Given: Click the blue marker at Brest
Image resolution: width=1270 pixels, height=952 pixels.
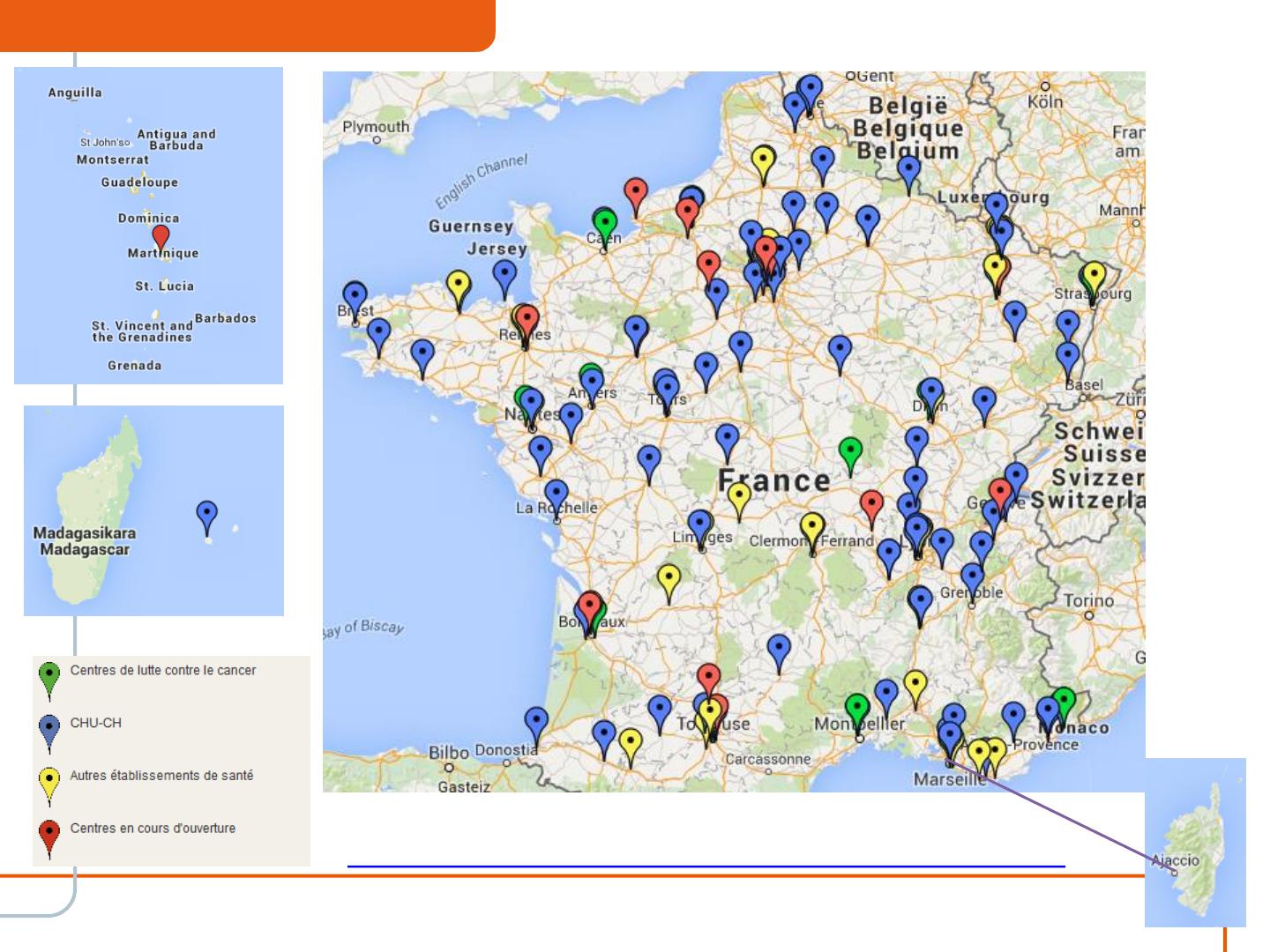Looking at the screenshot, I should [x=355, y=302].
